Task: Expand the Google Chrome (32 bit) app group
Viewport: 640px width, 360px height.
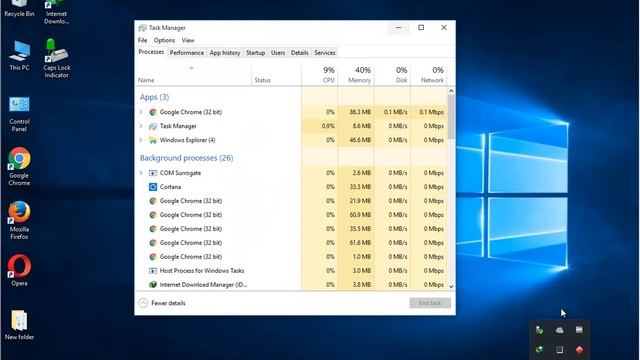Action: [141, 112]
